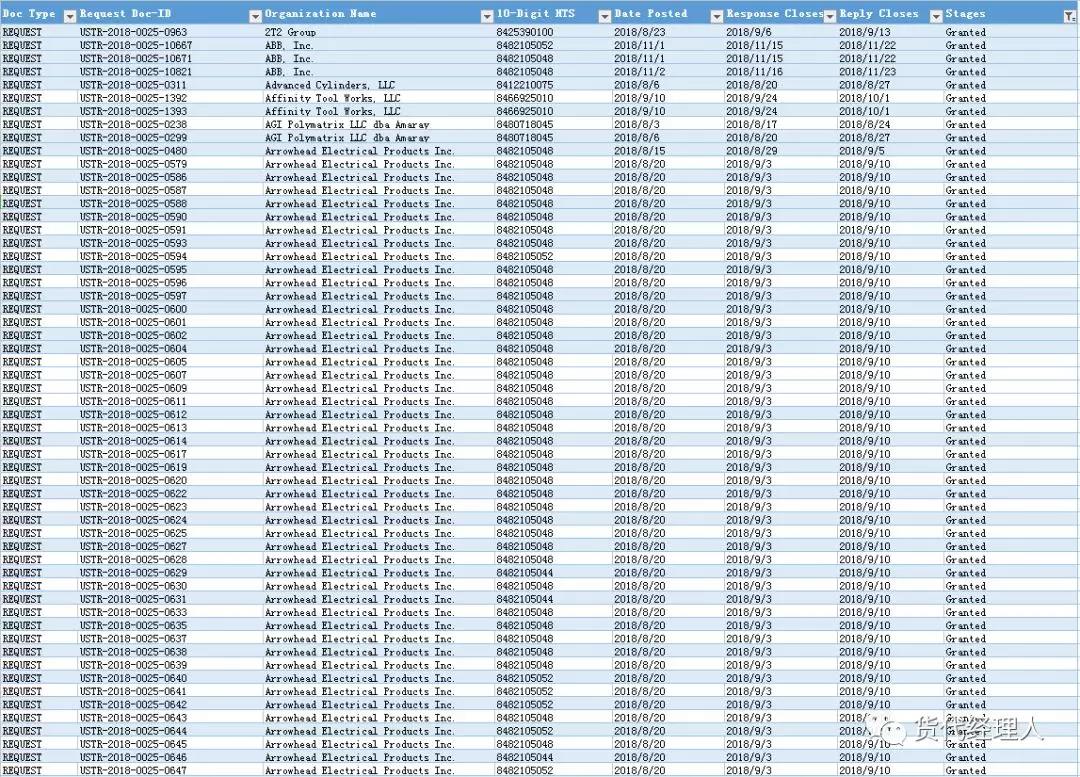Select Response Closes 2018/9/24 in row USTR-2018-0025-1392
The width and height of the screenshot is (1080, 777).
click(x=780, y=99)
